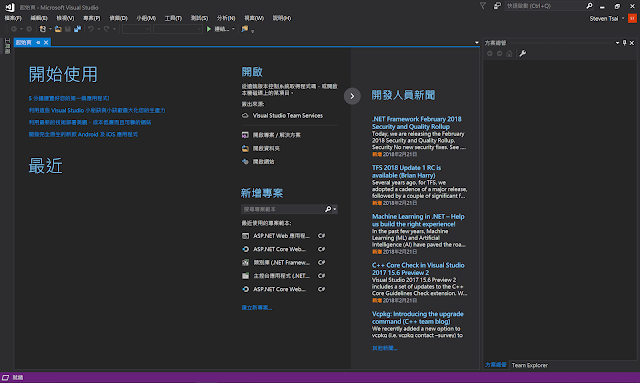This screenshot has height=383, width=640.
Task: Click the Send Feedback icon in title bar
Action: (x=497, y=6)
